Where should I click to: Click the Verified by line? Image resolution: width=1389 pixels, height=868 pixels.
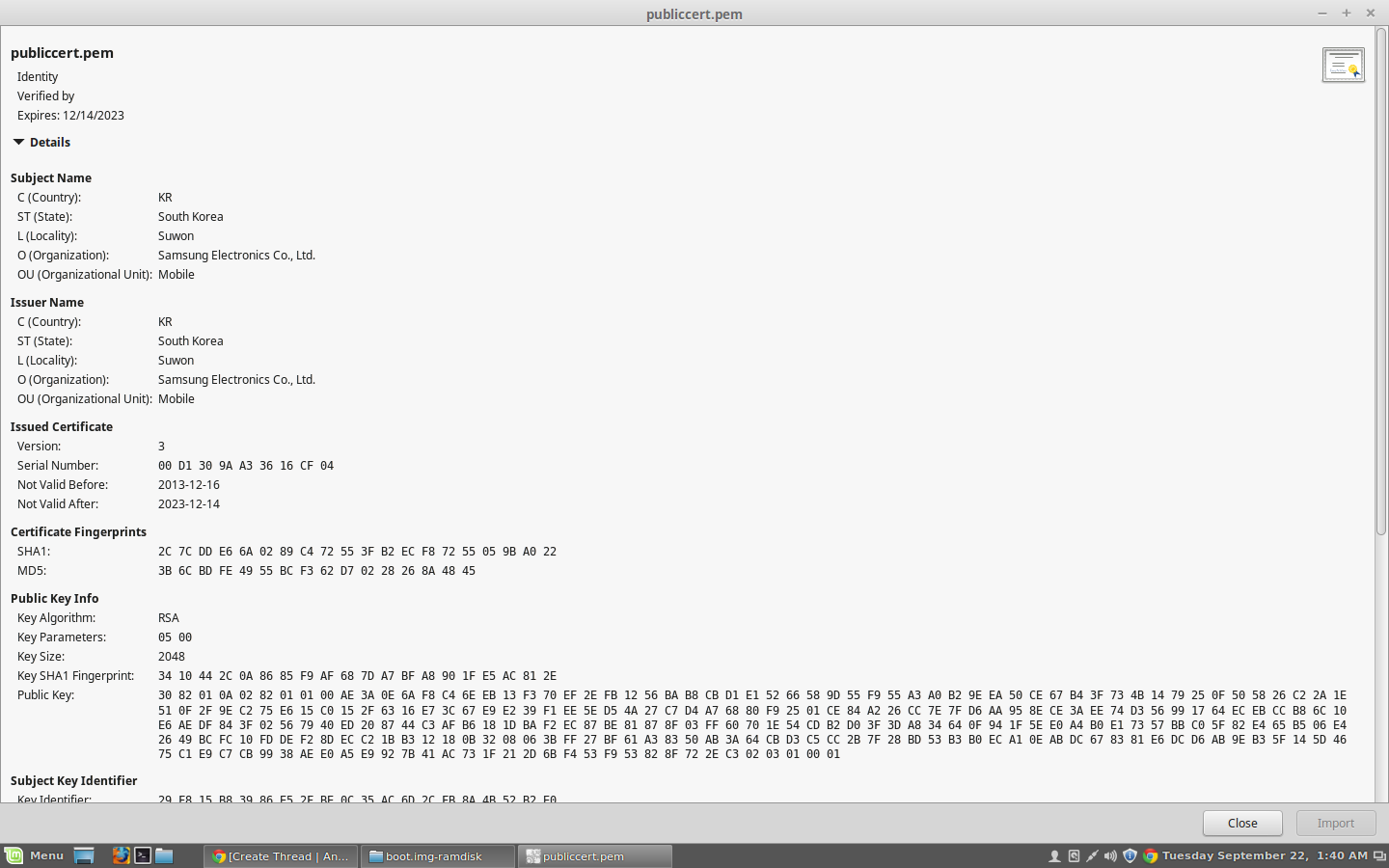(45, 95)
